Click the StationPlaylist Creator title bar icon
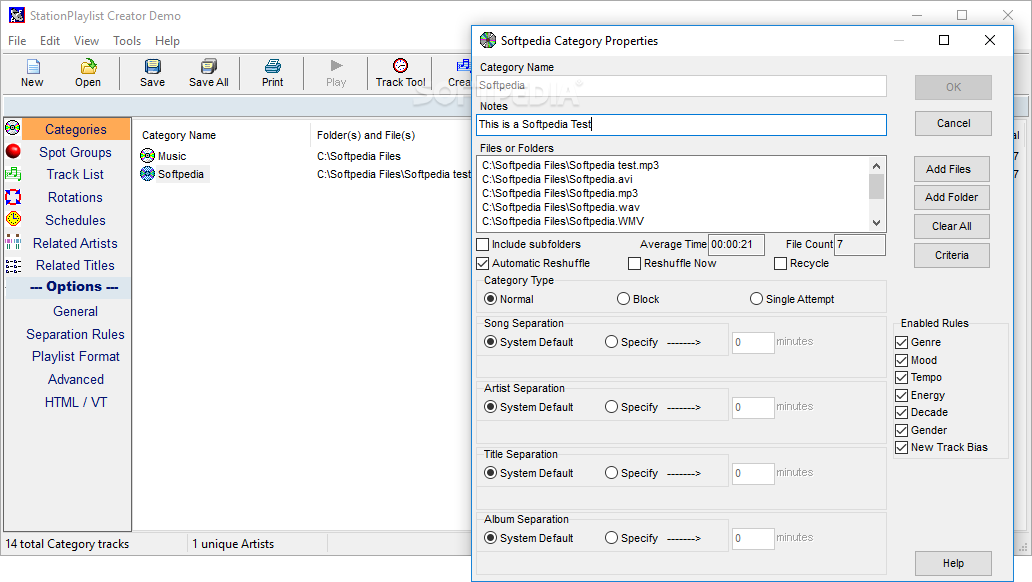Viewport: 1032px width, 582px height. click(16, 15)
